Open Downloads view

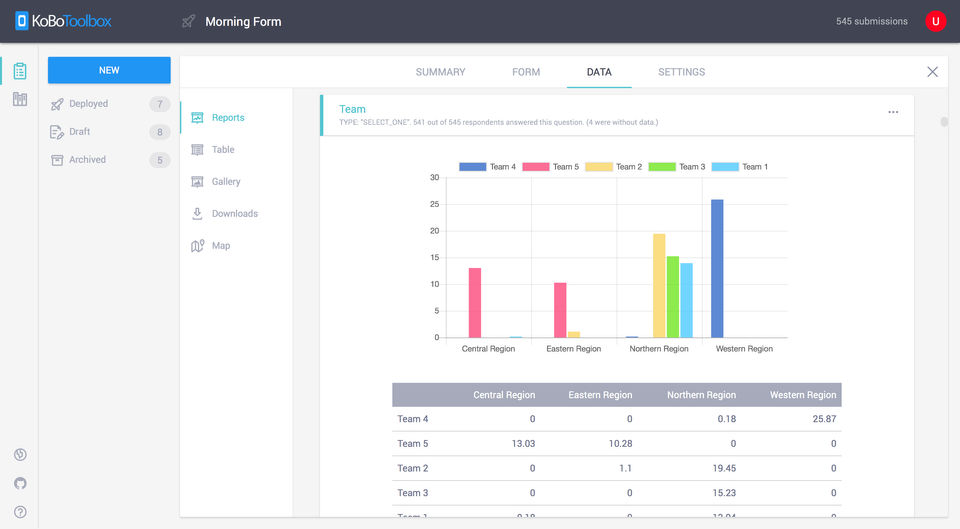(x=234, y=214)
